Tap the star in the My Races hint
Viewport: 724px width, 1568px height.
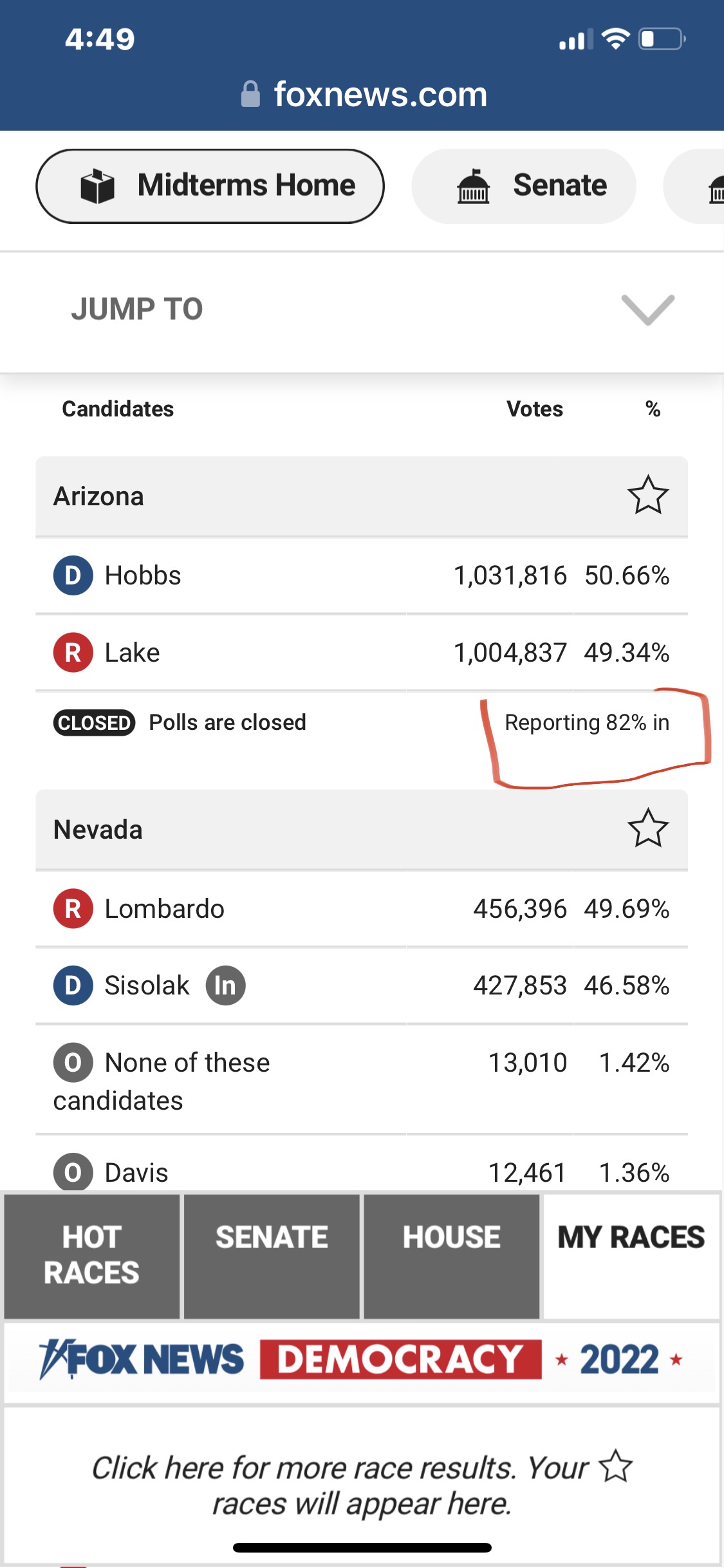pos(616,1466)
